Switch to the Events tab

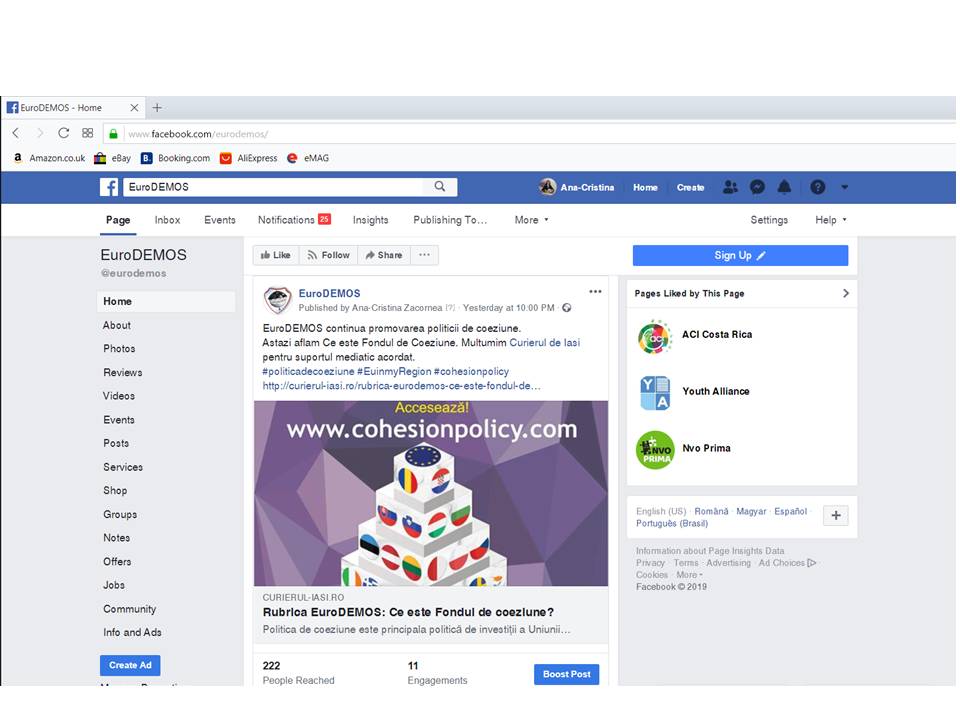(x=220, y=220)
